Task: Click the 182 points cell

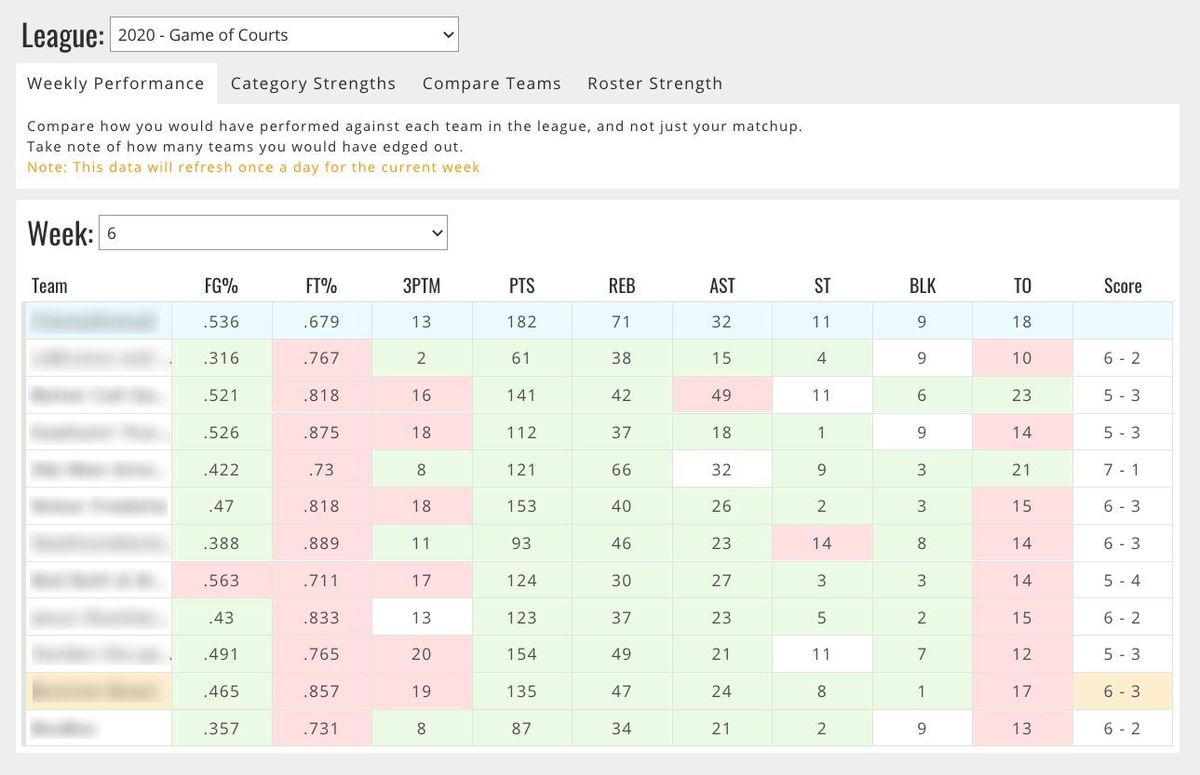Action: point(521,322)
